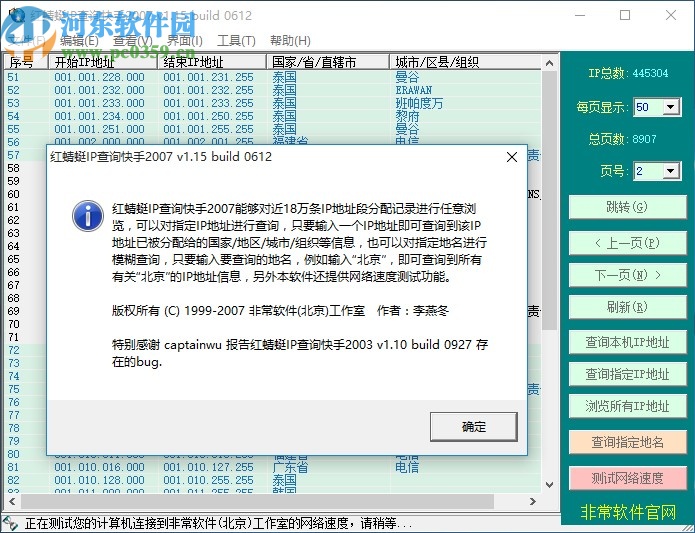Click the status bar network icon

click(10, 524)
